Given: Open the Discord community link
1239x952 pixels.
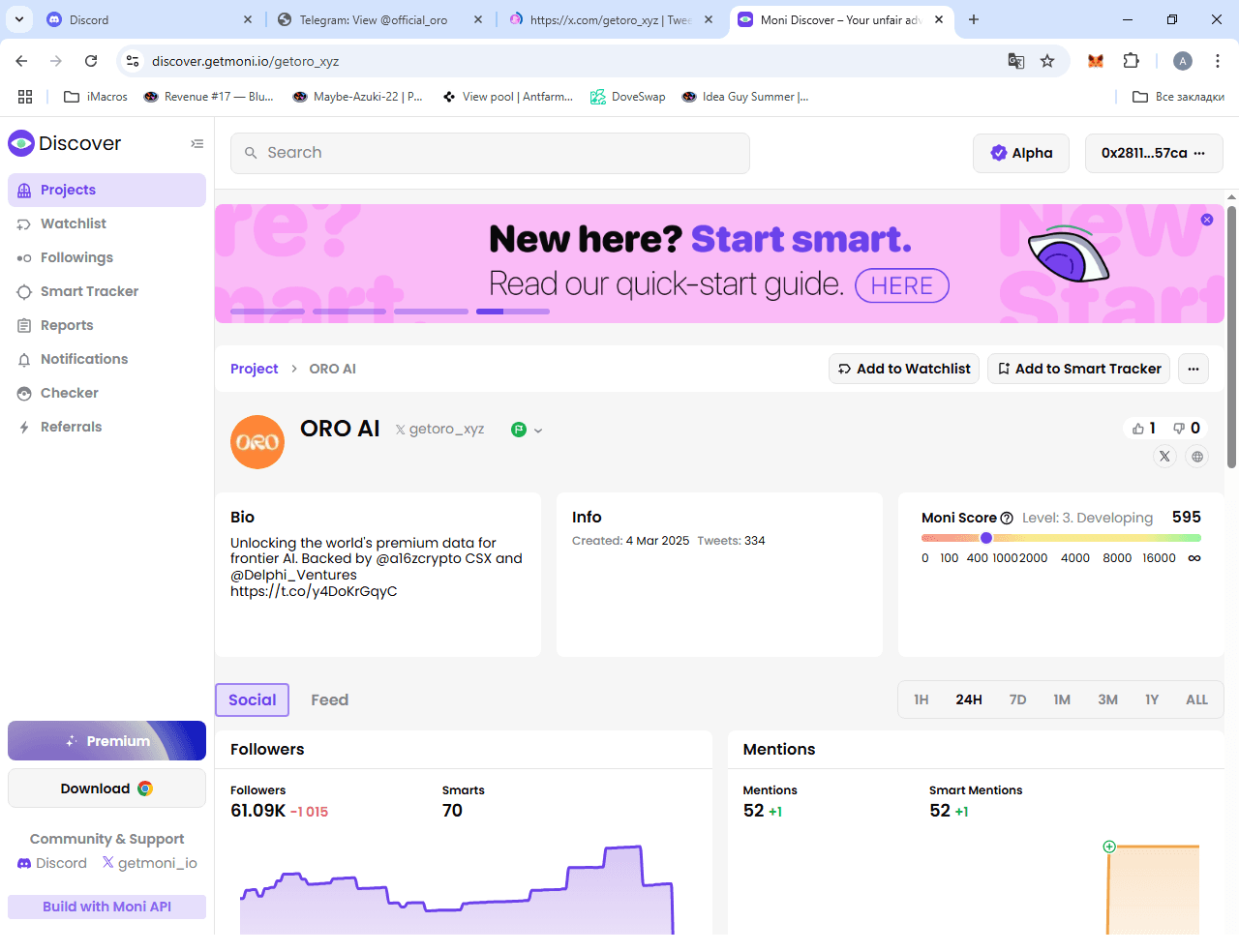Looking at the screenshot, I should 52,863.
